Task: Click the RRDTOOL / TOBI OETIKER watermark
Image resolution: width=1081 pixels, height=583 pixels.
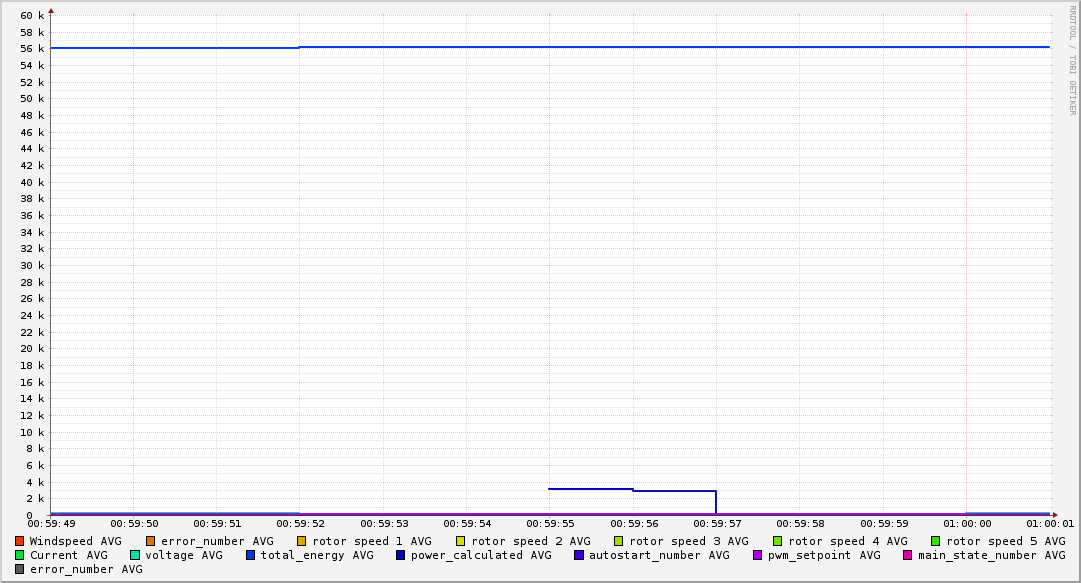Action: pyautogui.click(x=1072, y=60)
